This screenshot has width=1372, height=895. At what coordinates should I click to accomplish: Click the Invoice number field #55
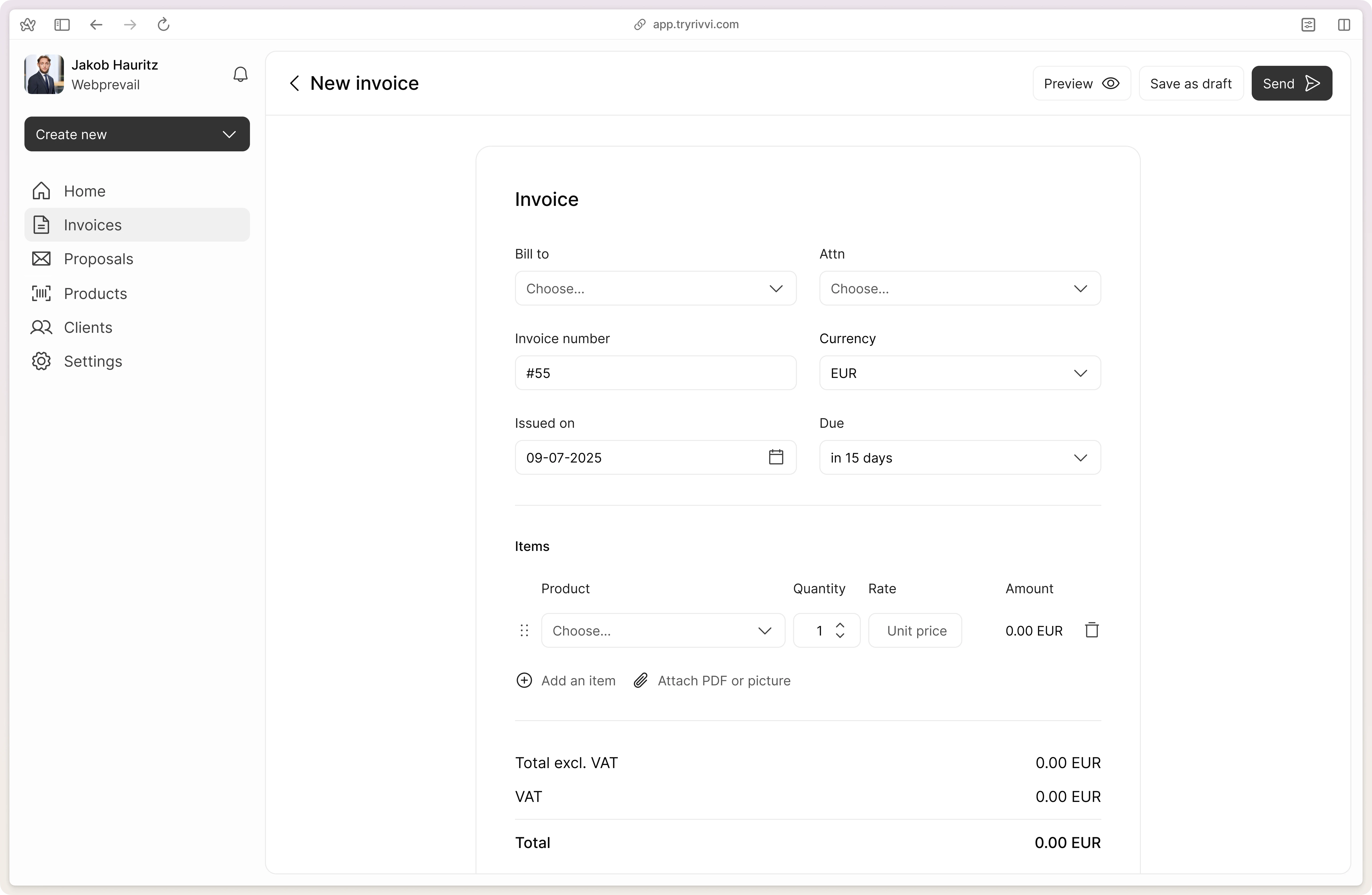[x=655, y=373]
